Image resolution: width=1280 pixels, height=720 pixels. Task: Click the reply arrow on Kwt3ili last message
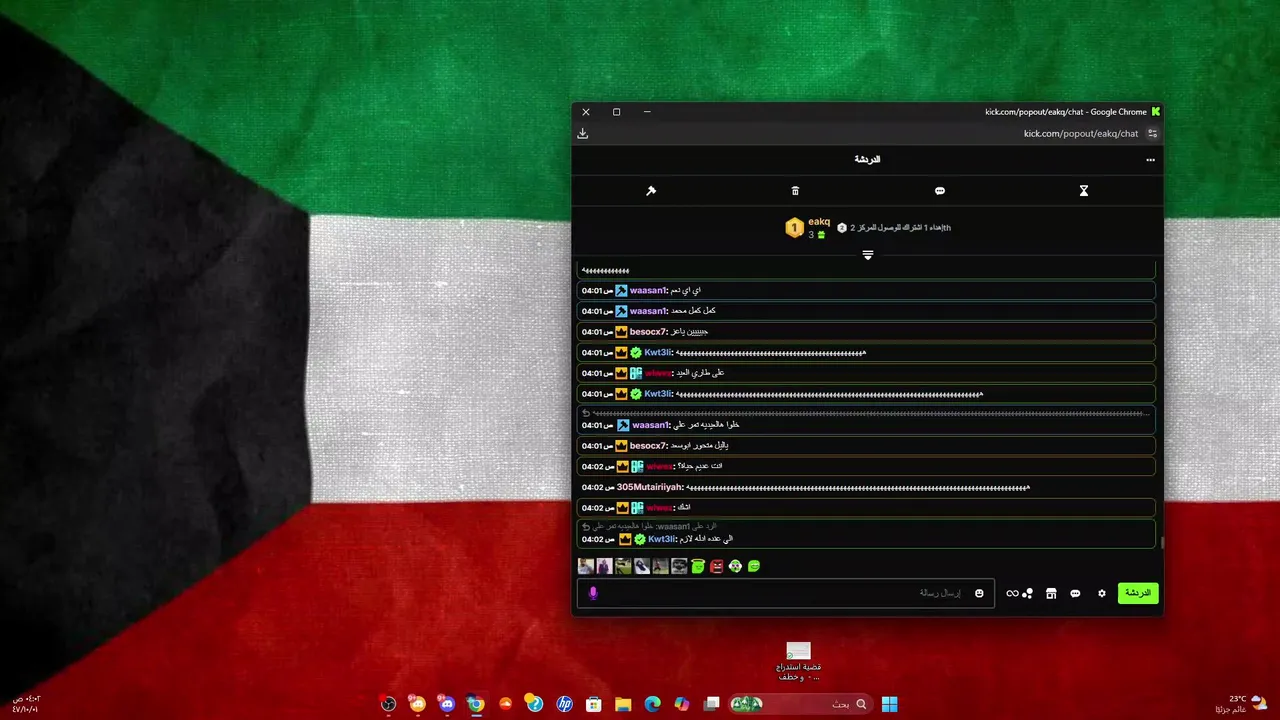(586, 526)
